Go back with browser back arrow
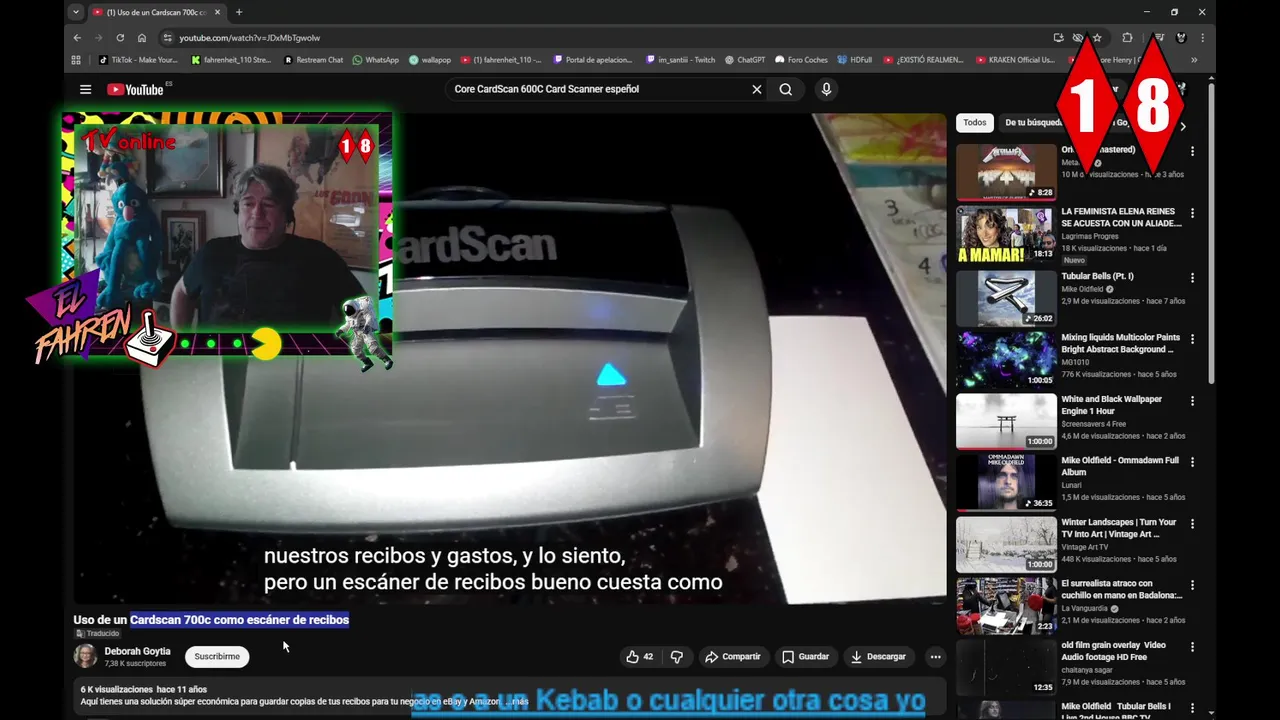The image size is (1280, 720). [77, 38]
